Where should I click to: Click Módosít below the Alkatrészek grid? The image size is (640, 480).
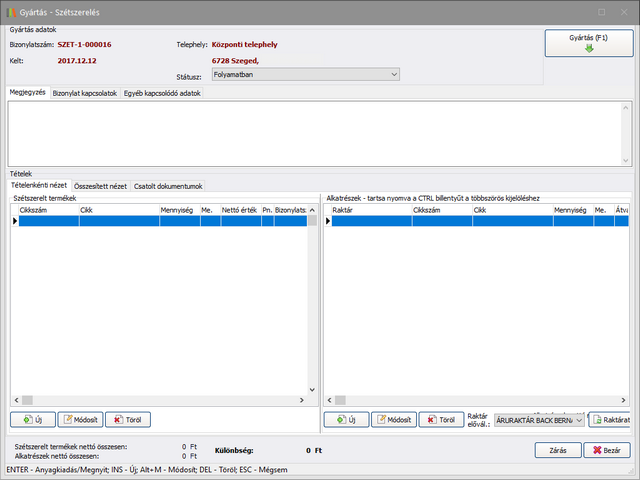click(393, 420)
